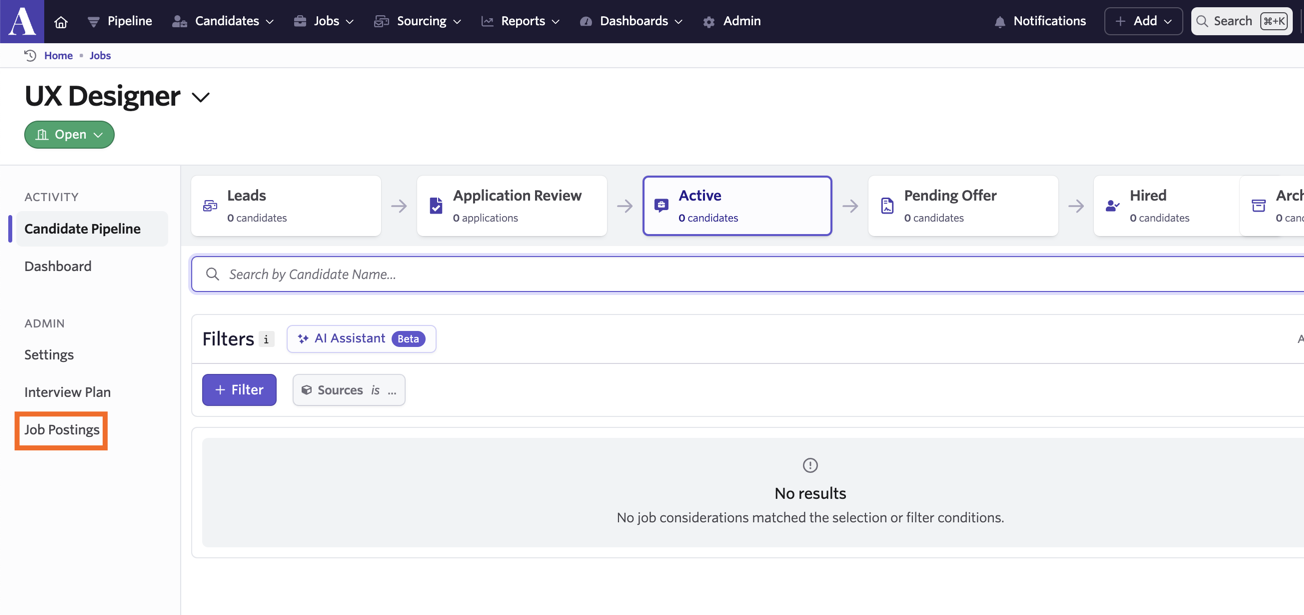The height and width of the screenshot is (615, 1304).
Task: Open the AI Assistant Beta button
Action: pos(361,339)
